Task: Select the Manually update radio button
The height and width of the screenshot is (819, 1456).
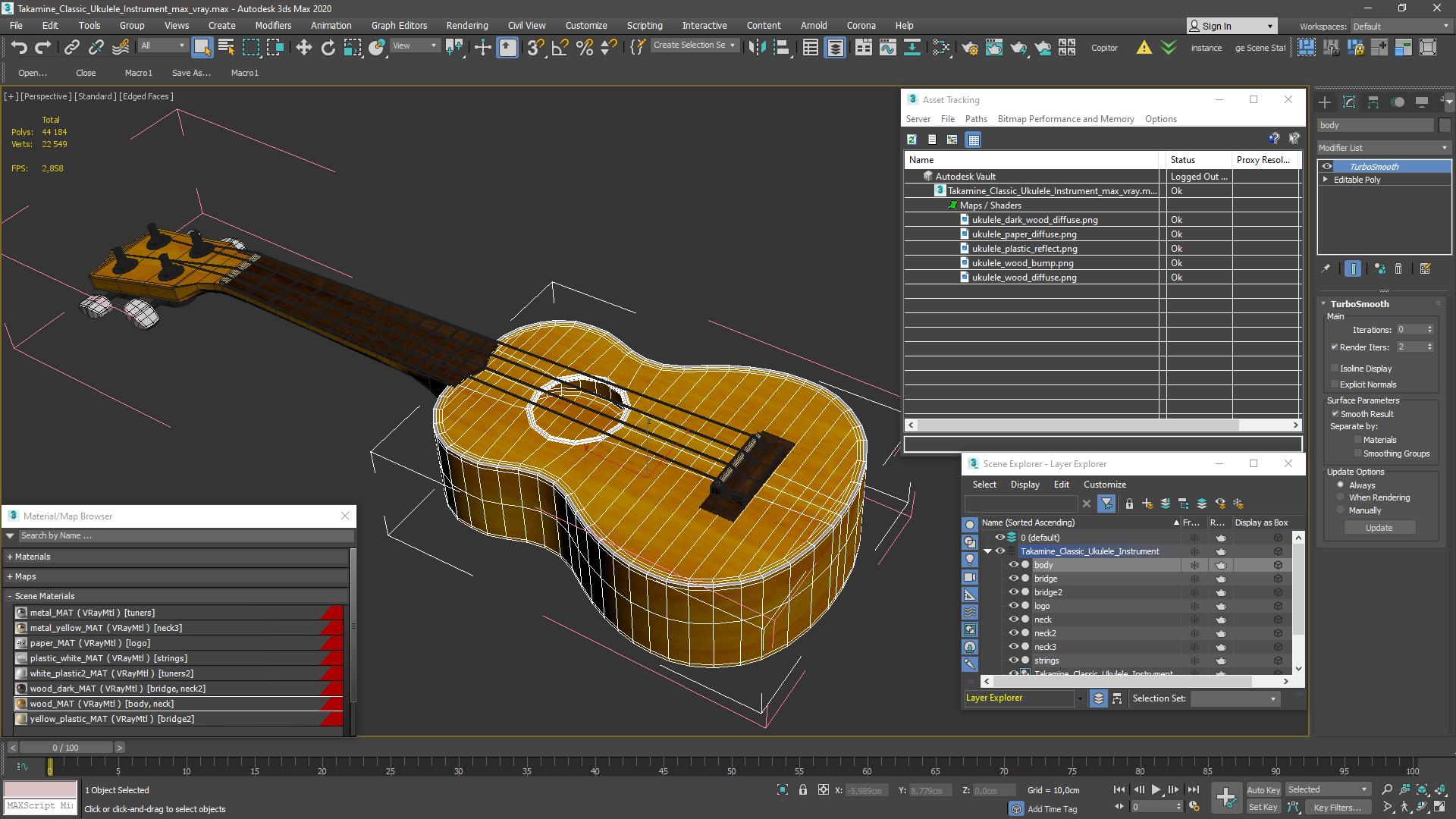Action: 1340,510
